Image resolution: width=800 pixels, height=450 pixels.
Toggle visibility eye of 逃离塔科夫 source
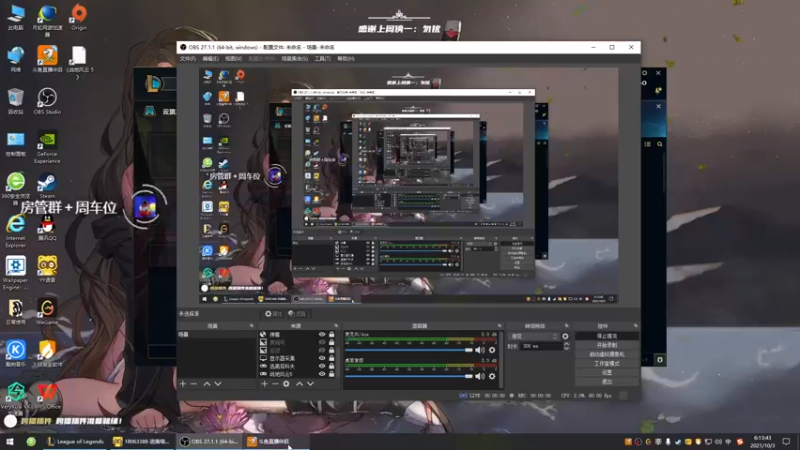tap(322, 366)
